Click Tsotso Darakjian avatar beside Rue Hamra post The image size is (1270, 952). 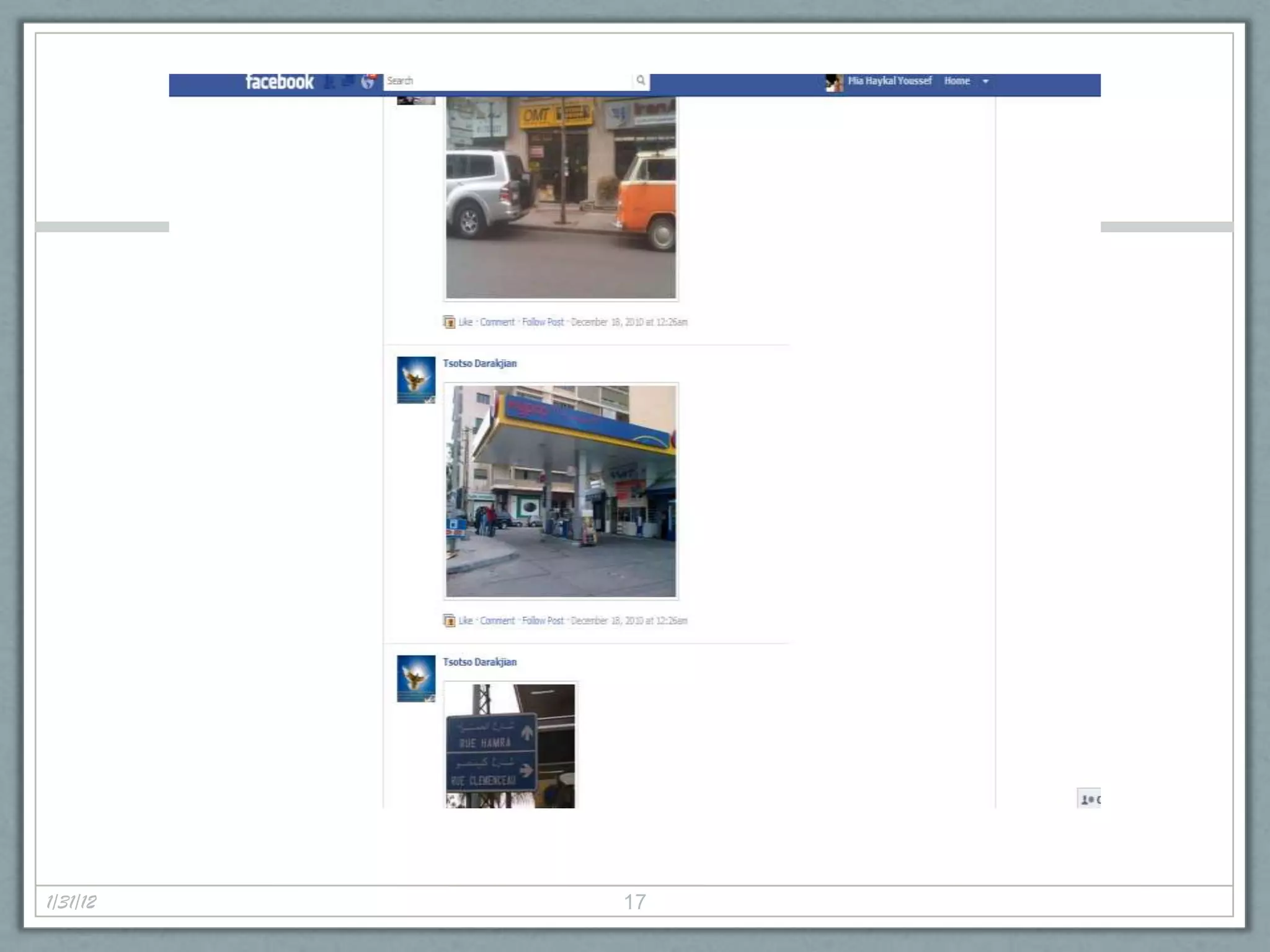(x=416, y=678)
